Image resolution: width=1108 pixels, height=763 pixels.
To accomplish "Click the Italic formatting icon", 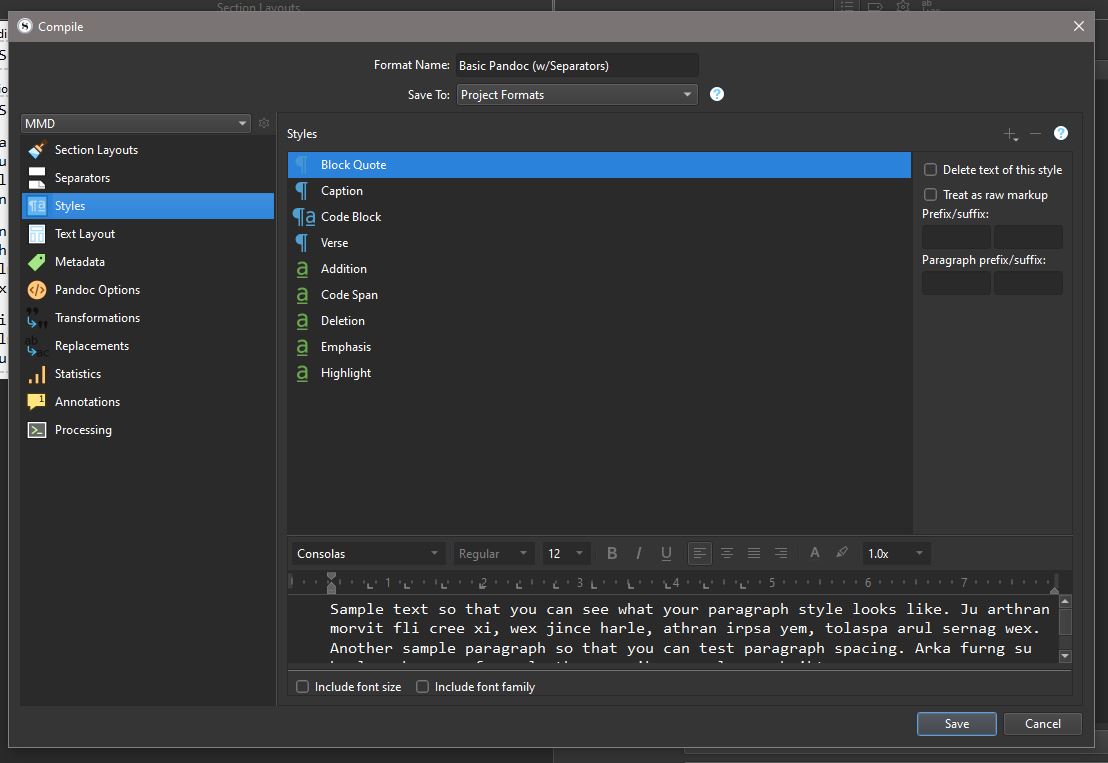I will (x=639, y=553).
